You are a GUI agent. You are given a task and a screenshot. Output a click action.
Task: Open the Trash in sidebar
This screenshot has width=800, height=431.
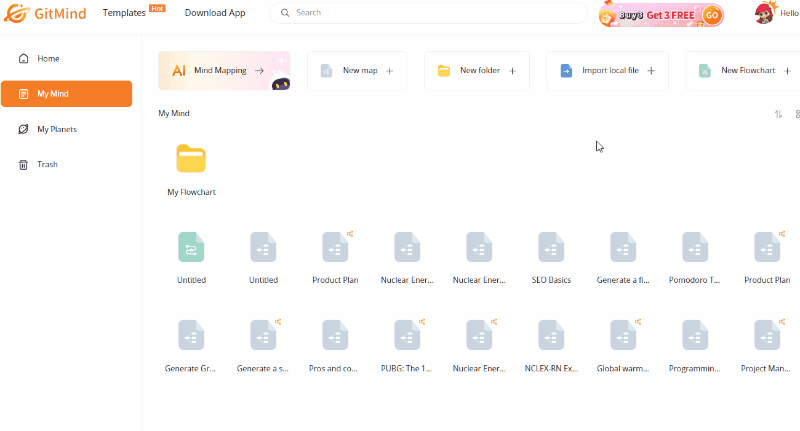click(47, 164)
